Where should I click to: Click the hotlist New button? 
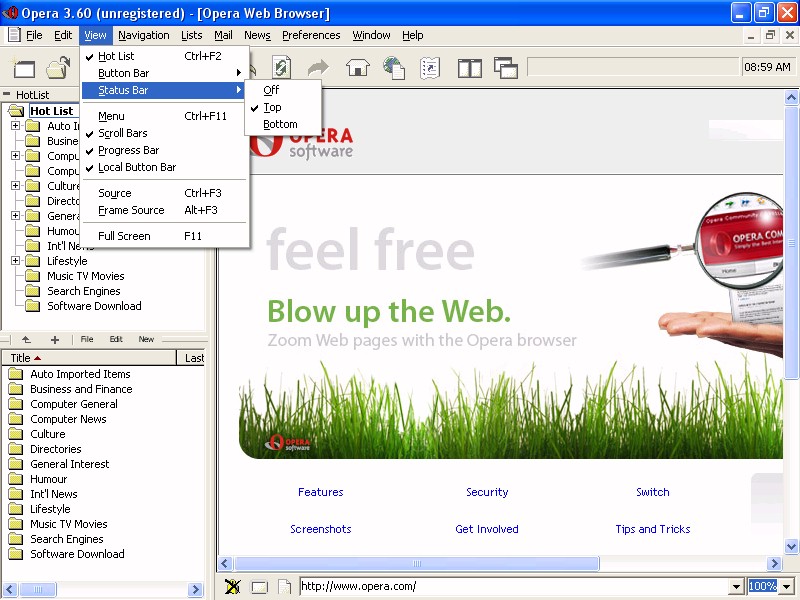pyautogui.click(x=146, y=339)
